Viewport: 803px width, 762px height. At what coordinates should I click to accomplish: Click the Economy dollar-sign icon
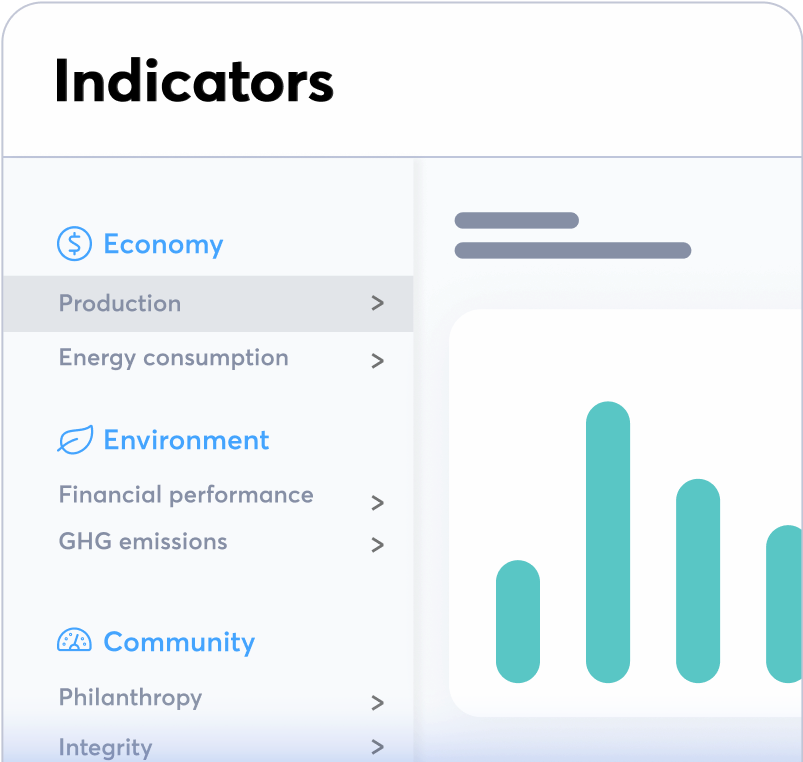(74, 244)
